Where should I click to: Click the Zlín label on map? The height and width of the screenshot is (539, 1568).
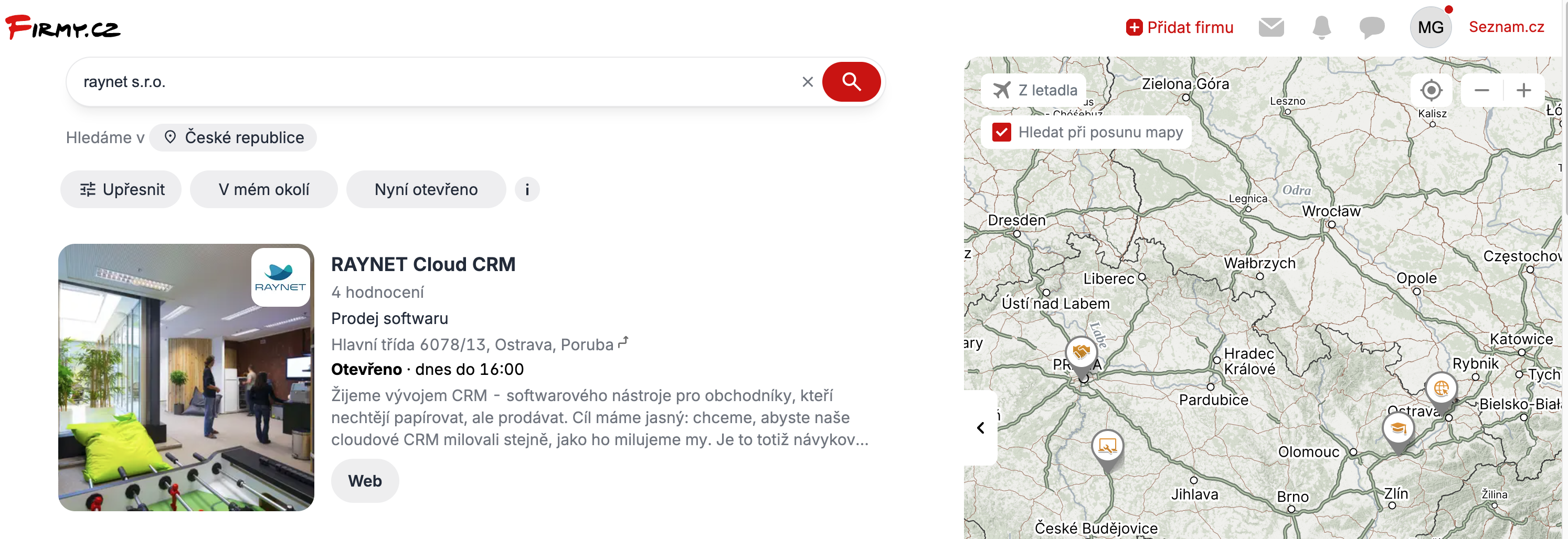click(1396, 493)
